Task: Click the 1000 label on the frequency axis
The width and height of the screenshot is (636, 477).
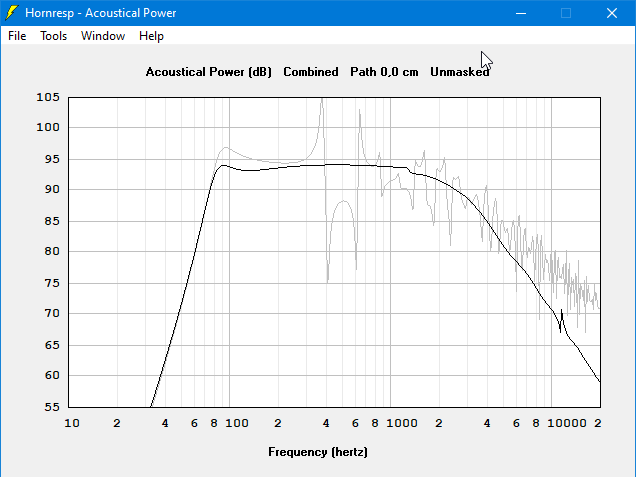Action: (x=402, y=423)
